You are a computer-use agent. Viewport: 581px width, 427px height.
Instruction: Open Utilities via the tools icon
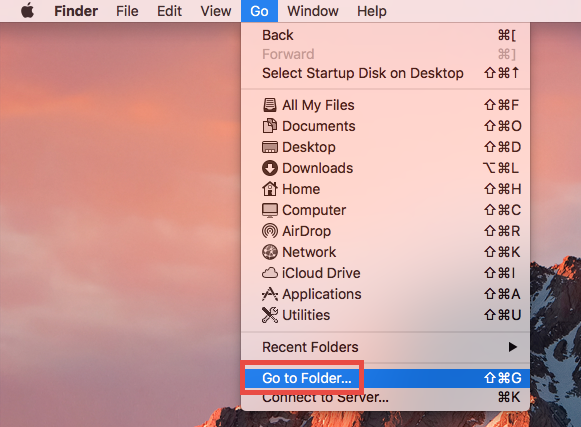point(270,315)
